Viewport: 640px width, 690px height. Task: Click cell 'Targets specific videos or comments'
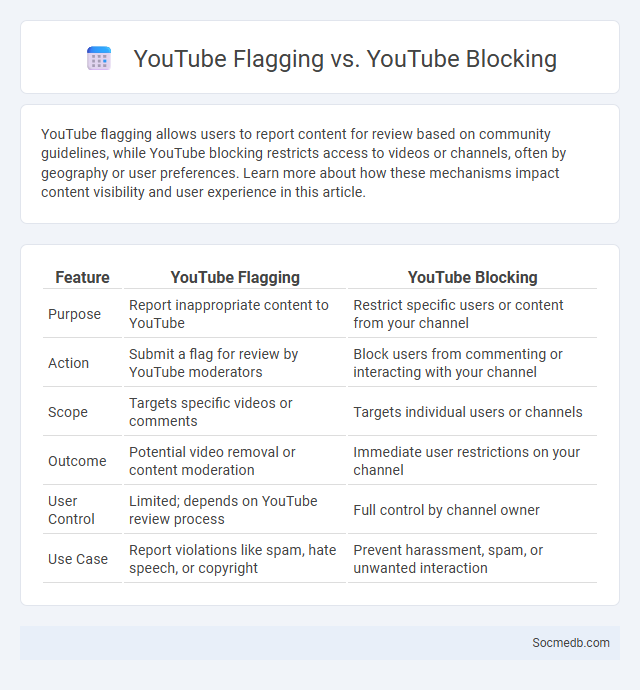click(x=235, y=412)
